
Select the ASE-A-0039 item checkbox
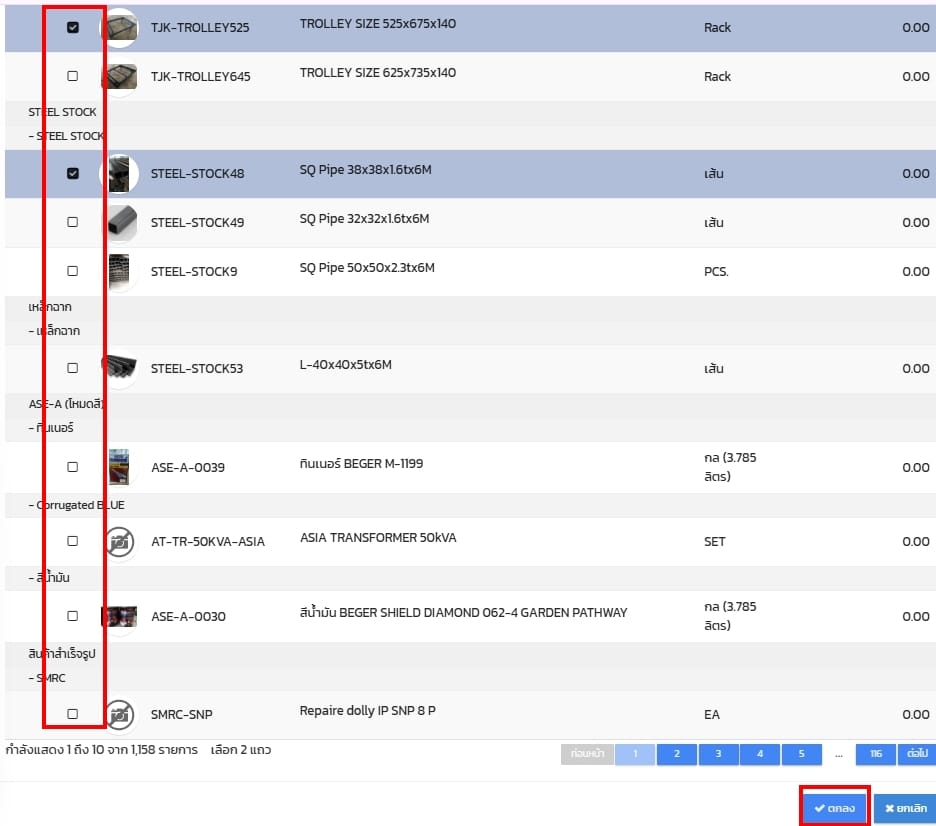[x=72, y=467]
